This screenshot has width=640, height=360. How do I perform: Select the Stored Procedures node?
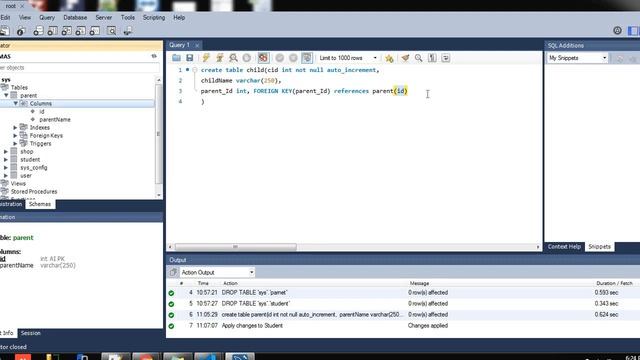(x=34, y=191)
